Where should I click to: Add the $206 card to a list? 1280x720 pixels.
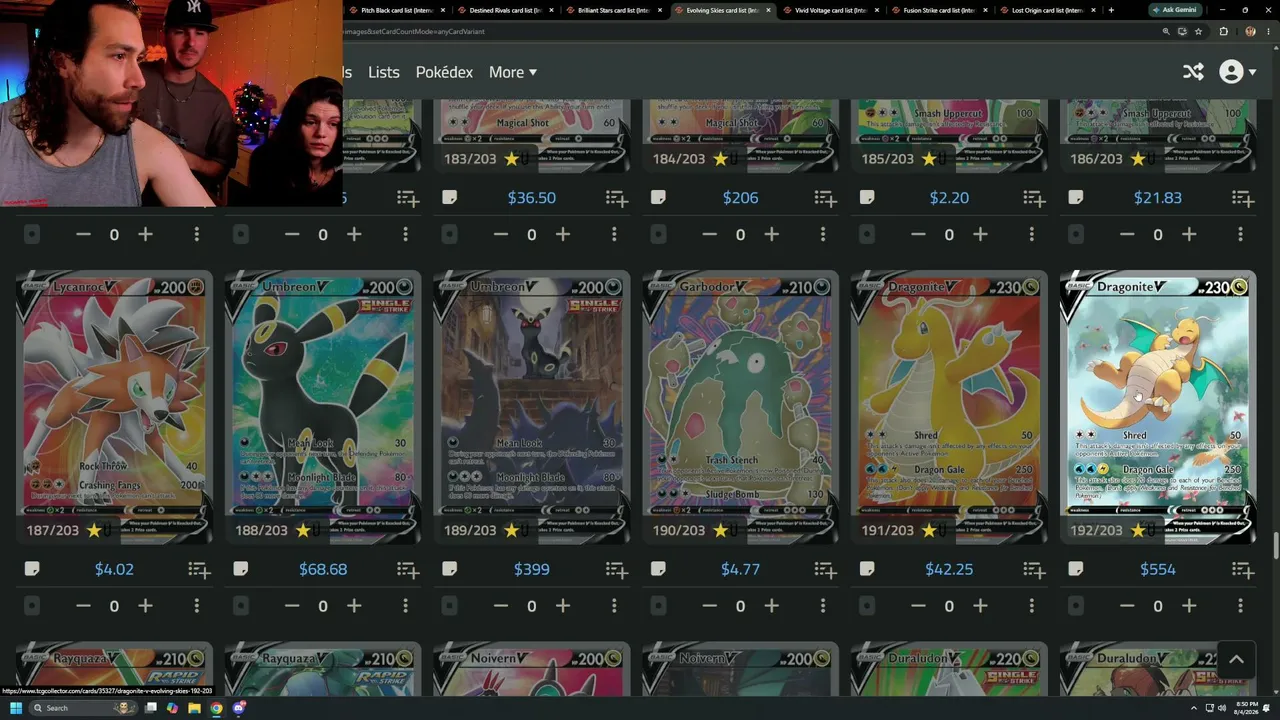pyautogui.click(x=825, y=199)
